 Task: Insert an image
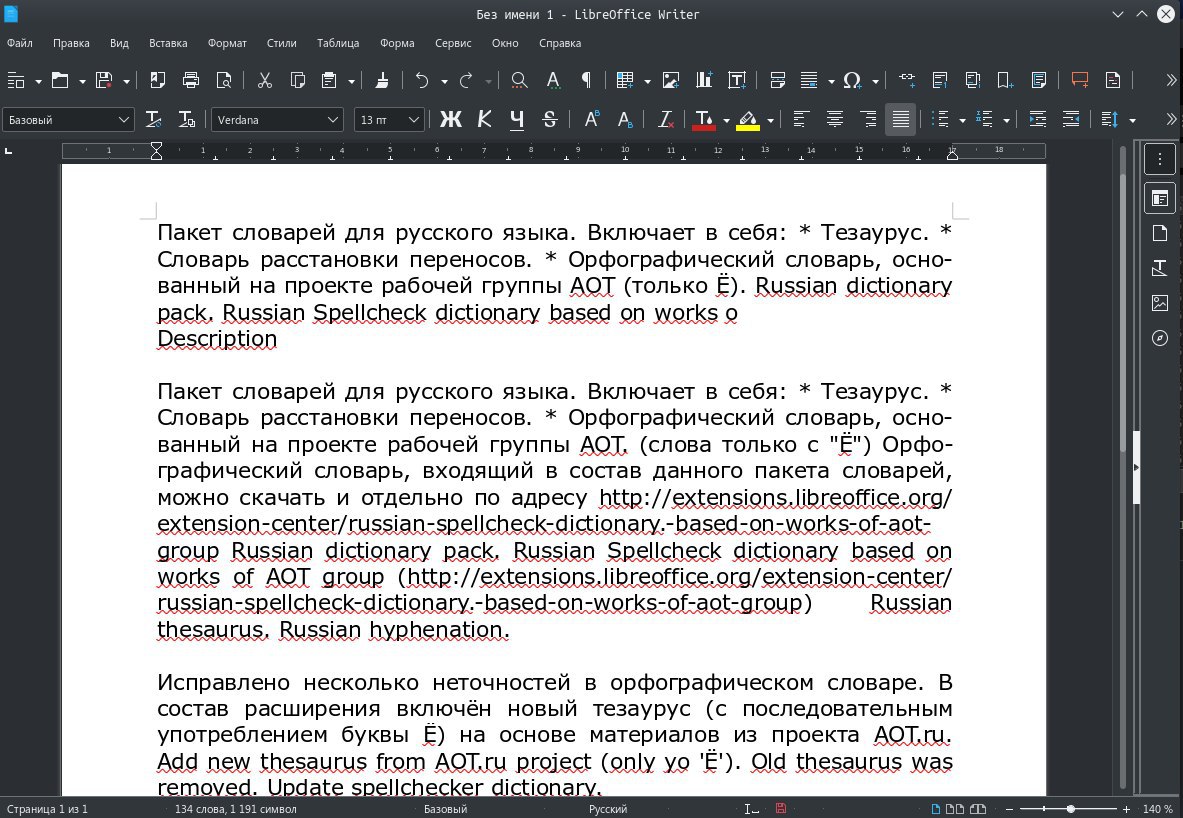[x=671, y=80]
